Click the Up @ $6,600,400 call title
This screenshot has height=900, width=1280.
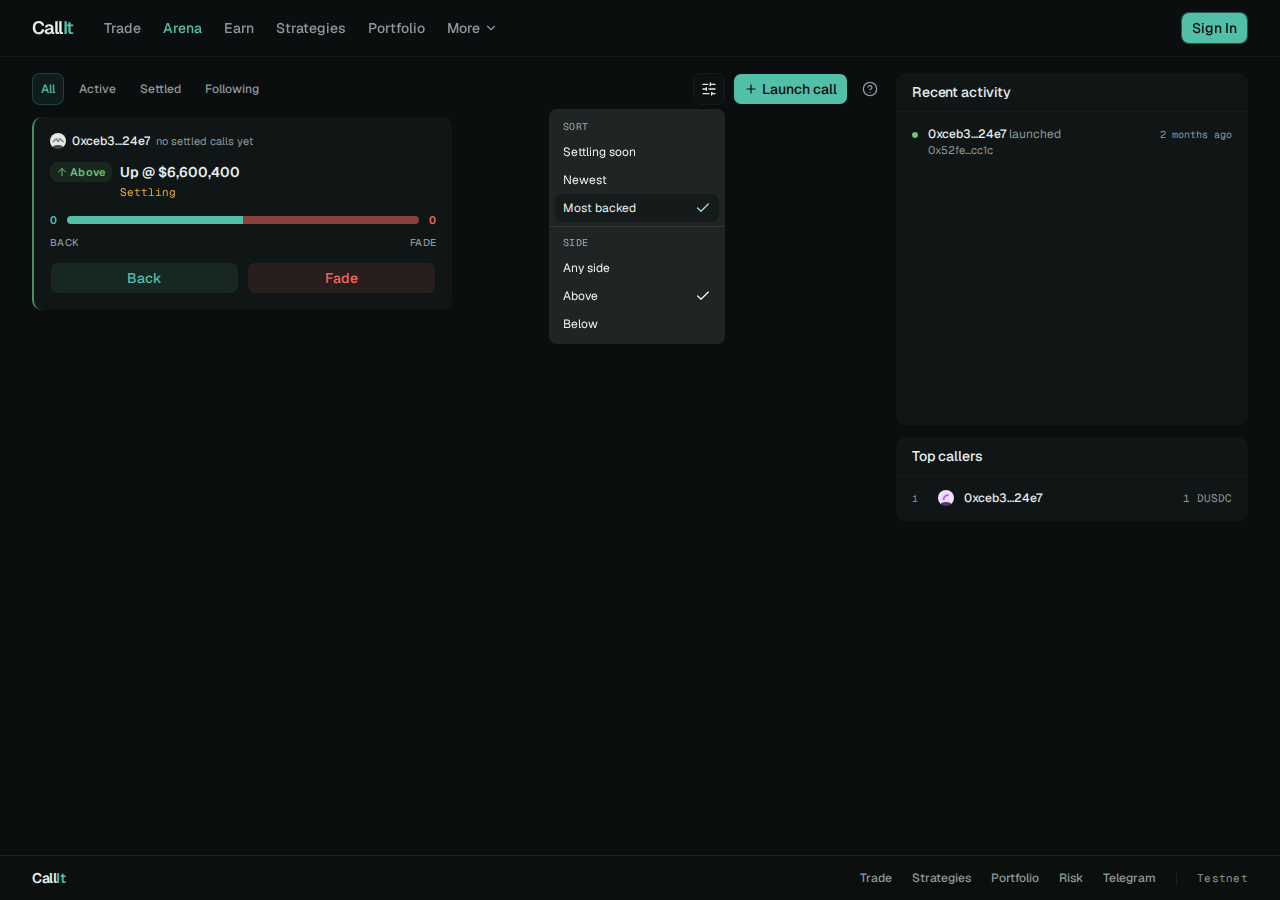pos(180,172)
